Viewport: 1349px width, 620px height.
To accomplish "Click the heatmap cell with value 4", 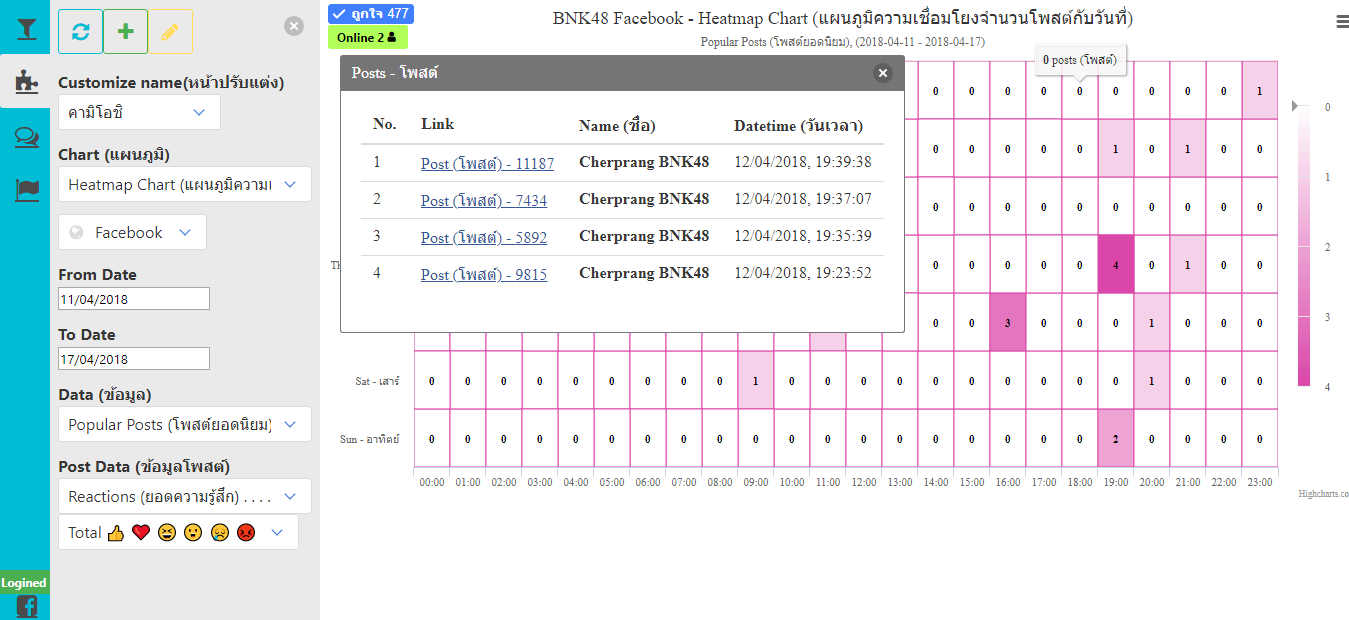I will pyautogui.click(x=1115, y=265).
